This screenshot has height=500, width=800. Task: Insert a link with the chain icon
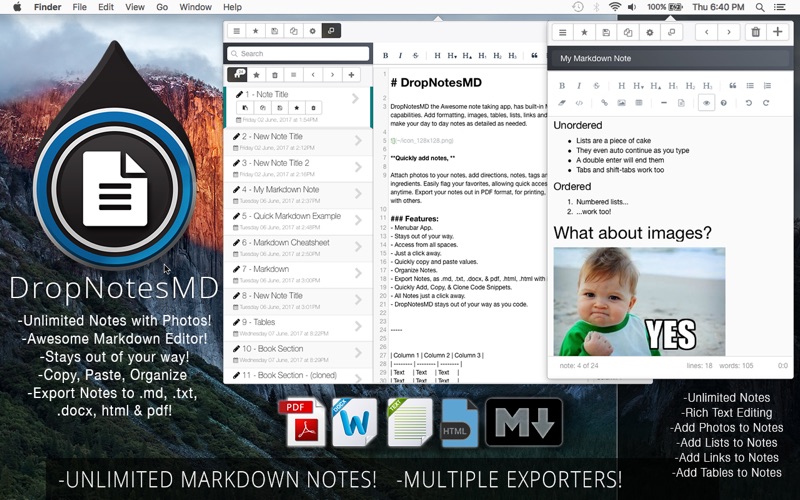coord(604,103)
